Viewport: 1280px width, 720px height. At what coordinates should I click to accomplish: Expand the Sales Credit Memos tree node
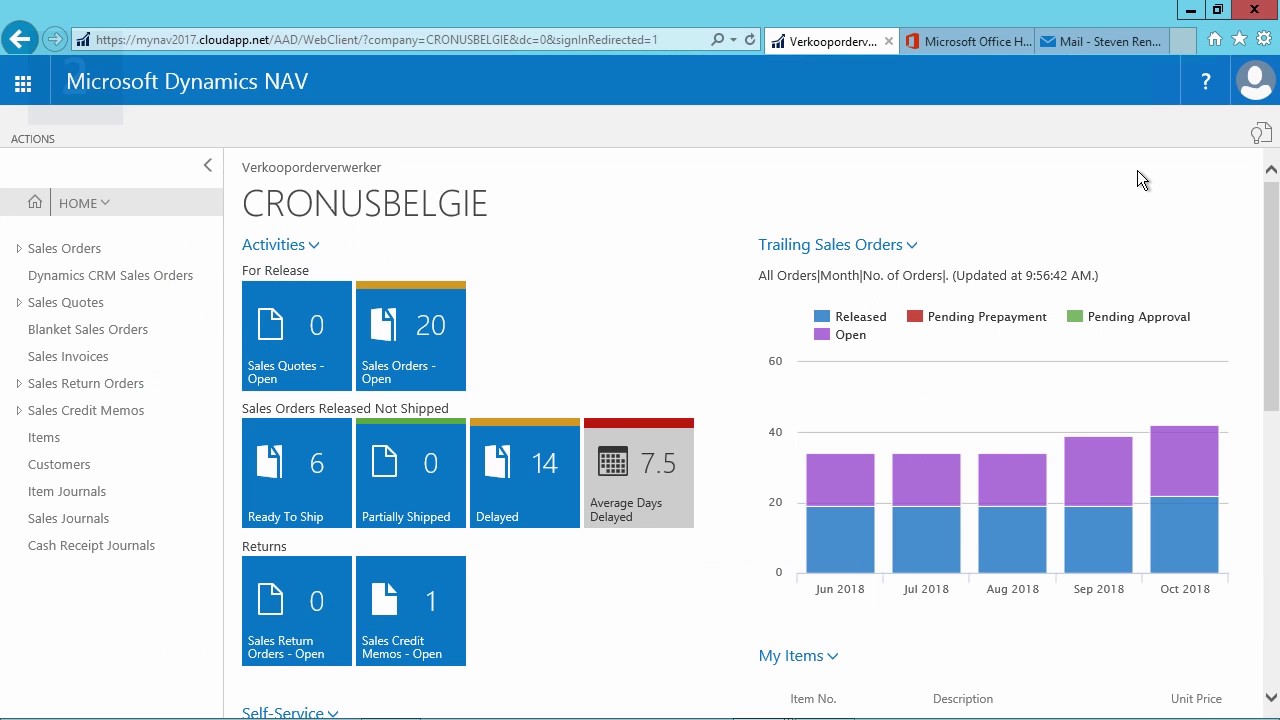pos(19,410)
